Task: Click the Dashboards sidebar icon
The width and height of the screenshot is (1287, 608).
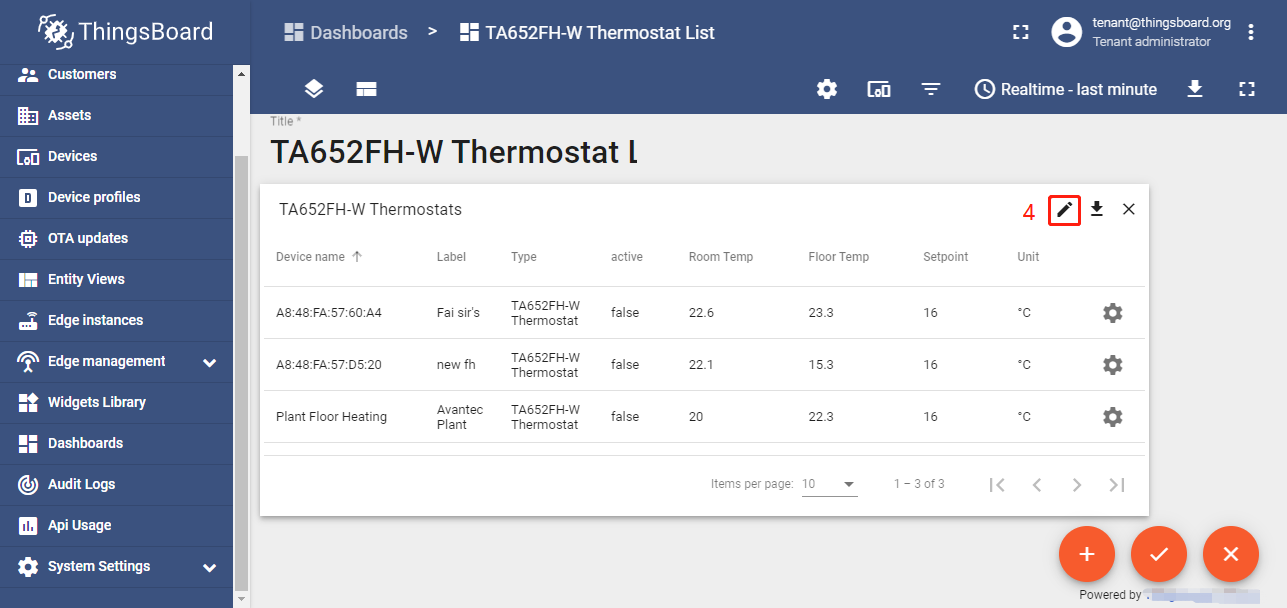Action: coord(28,444)
